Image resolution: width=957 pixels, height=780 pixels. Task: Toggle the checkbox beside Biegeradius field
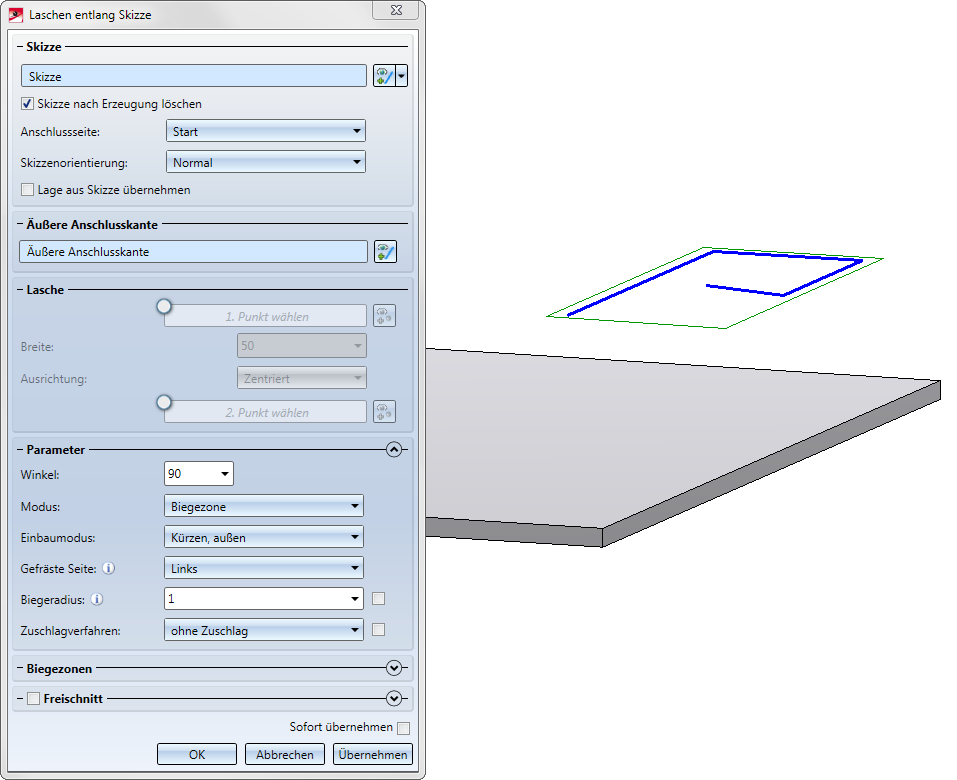pos(378,599)
